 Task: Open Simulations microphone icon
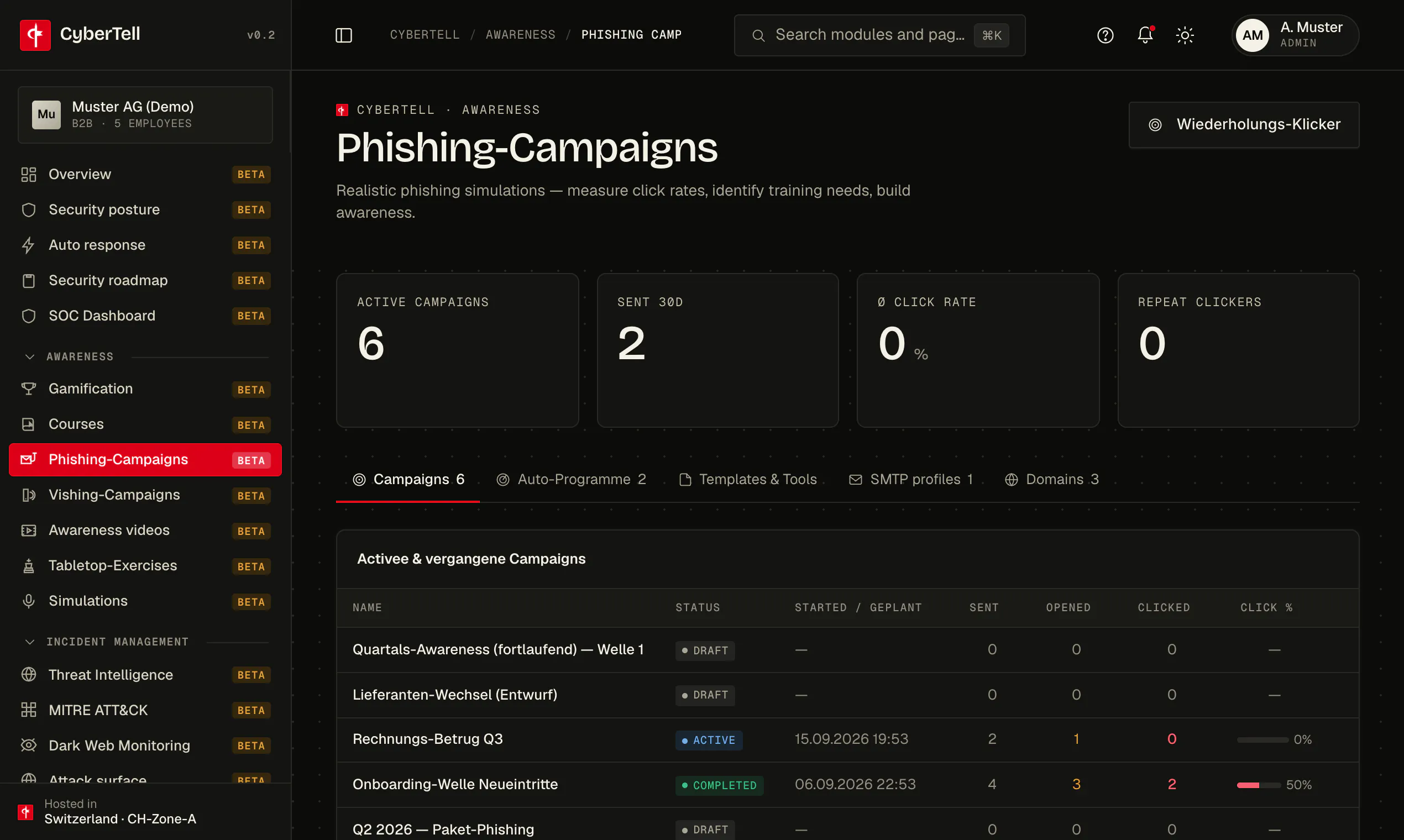click(28, 601)
